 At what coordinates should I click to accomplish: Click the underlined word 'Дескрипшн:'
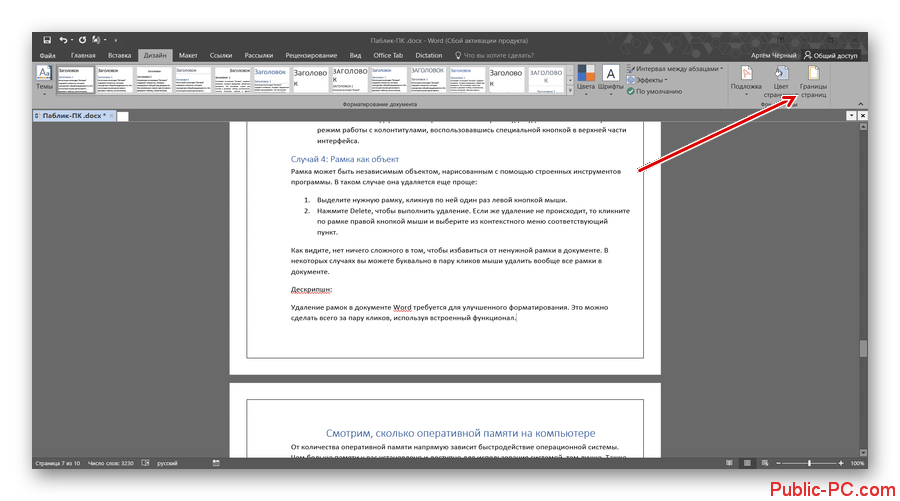pyautogui.click(x=311, y=289)
